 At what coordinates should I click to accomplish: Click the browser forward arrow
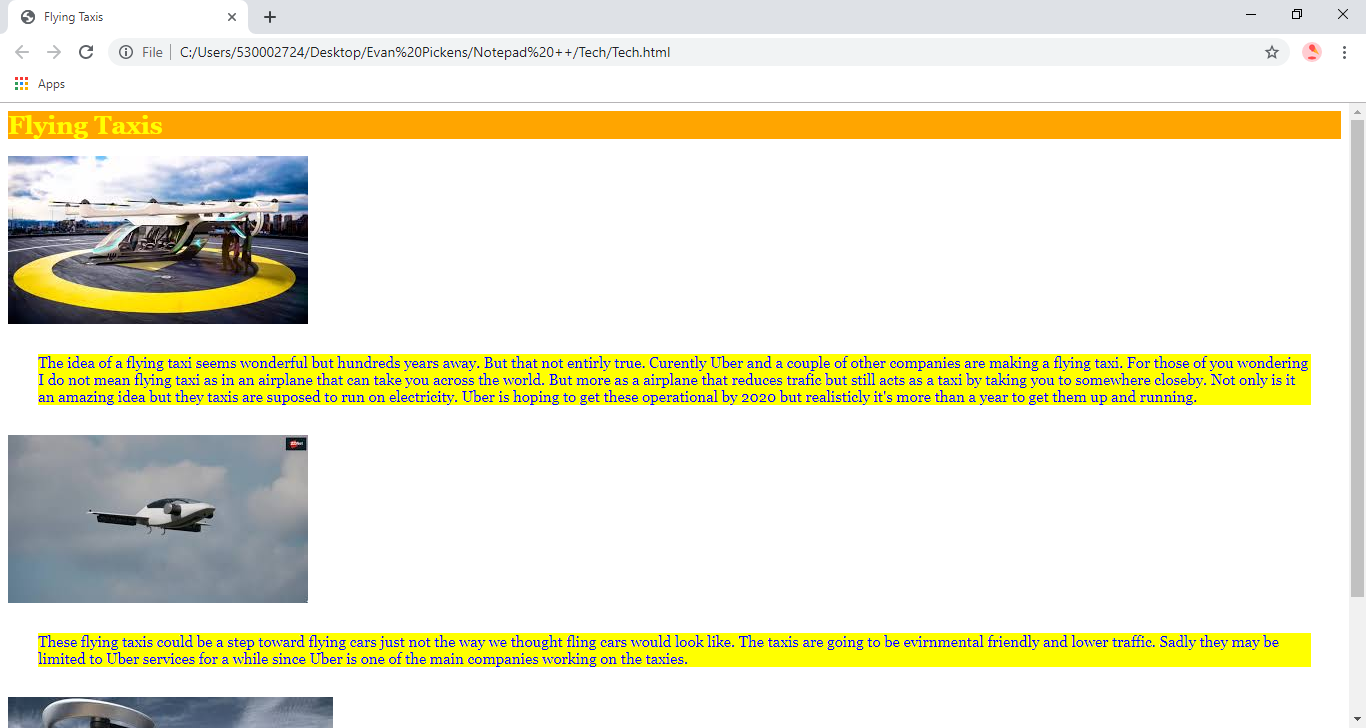[54, 52]
